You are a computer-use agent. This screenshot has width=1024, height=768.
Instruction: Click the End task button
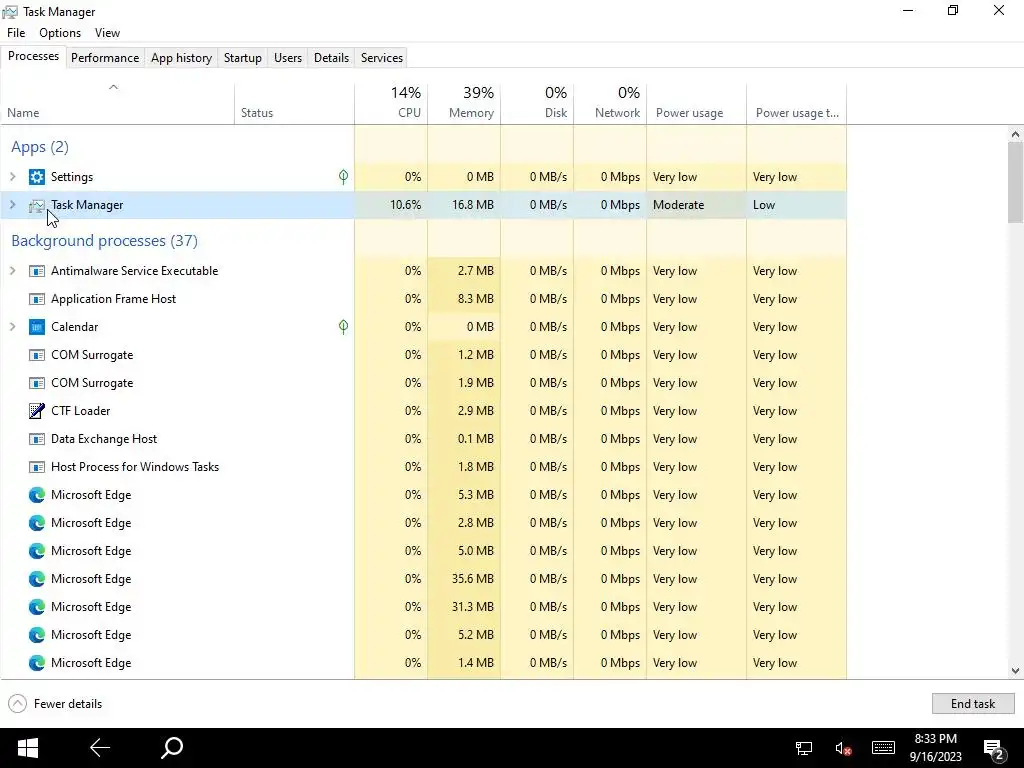pos(972,703)
